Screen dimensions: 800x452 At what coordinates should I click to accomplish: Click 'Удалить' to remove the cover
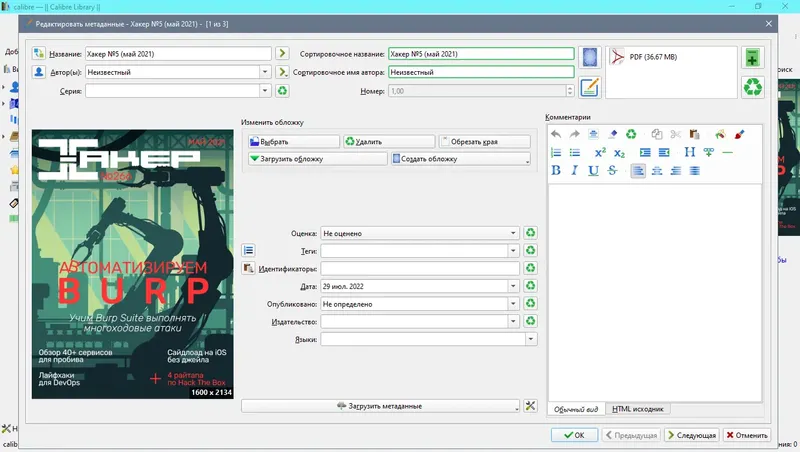pos(389,141)
